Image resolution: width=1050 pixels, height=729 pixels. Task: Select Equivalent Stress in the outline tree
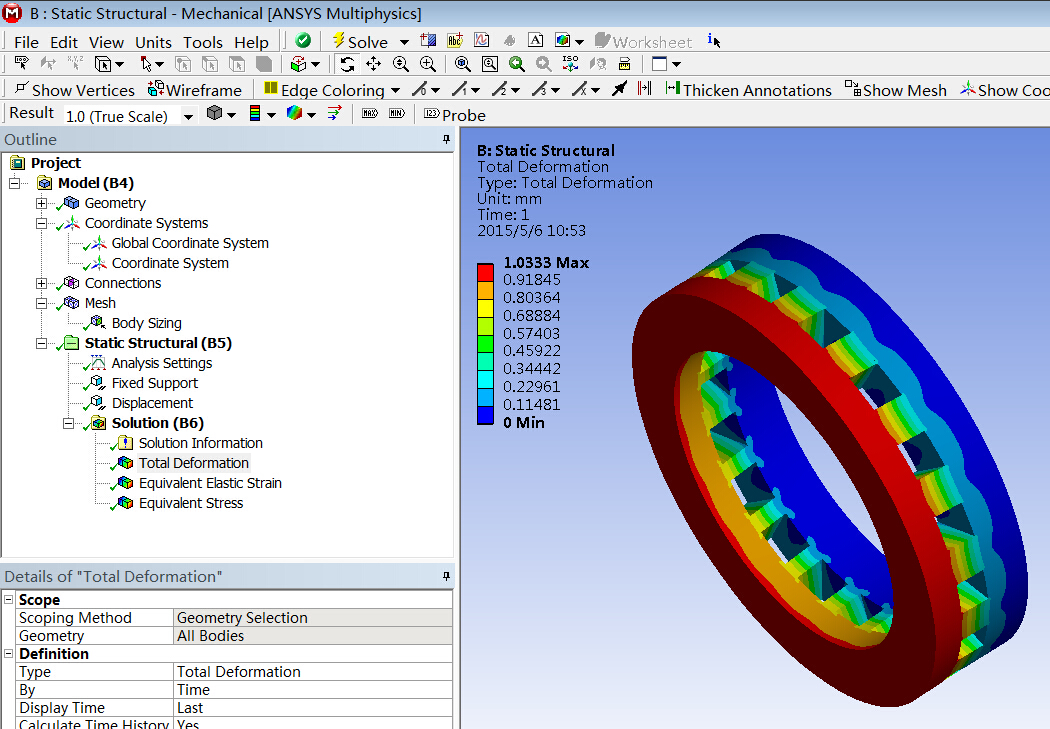190,503
